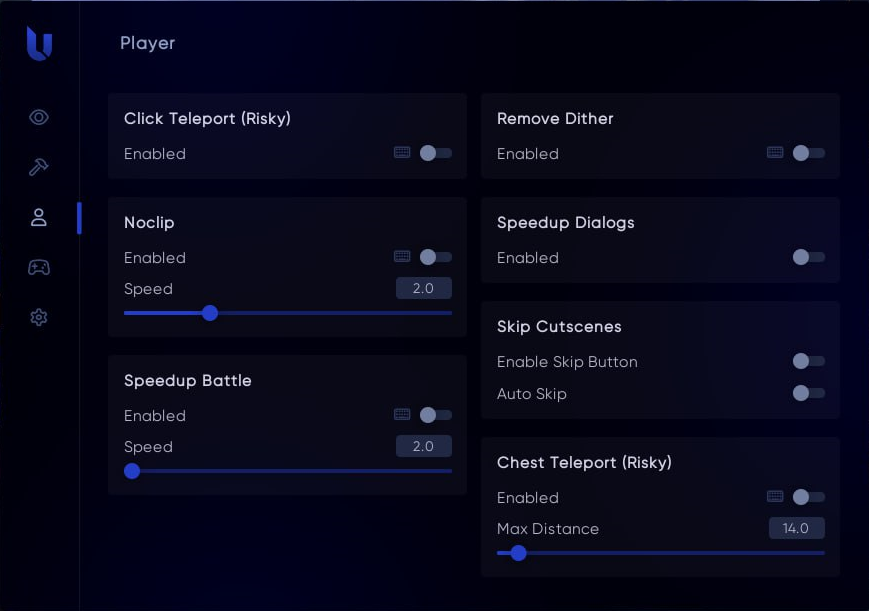Open the hammer tools sidebar section
The width and height of the screenshot is (869, 611).
tap(39, 167)
